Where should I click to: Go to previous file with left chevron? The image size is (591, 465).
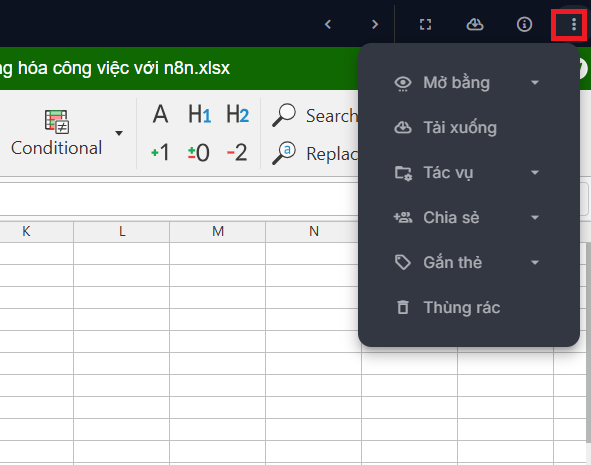coord(328,24)
